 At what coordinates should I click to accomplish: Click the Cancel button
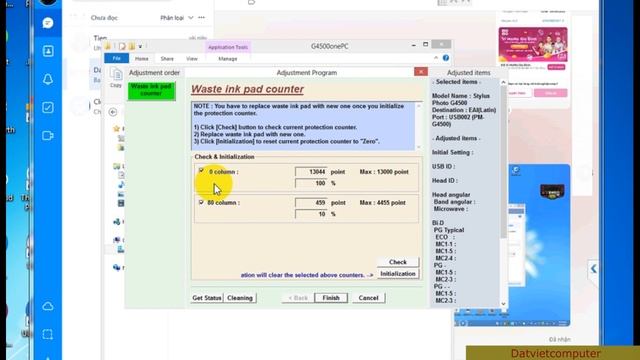pos(368,298)
